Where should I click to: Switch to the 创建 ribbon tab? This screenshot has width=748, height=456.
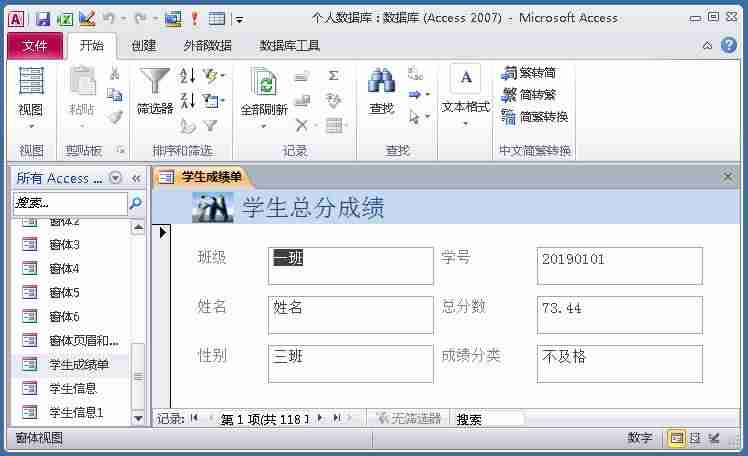coord(144,46)
